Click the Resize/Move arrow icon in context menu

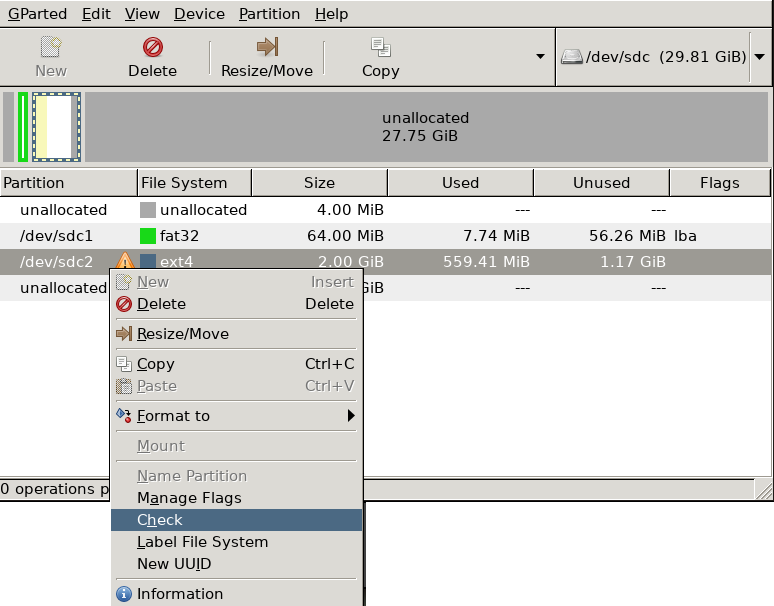(x=124, y=334)
